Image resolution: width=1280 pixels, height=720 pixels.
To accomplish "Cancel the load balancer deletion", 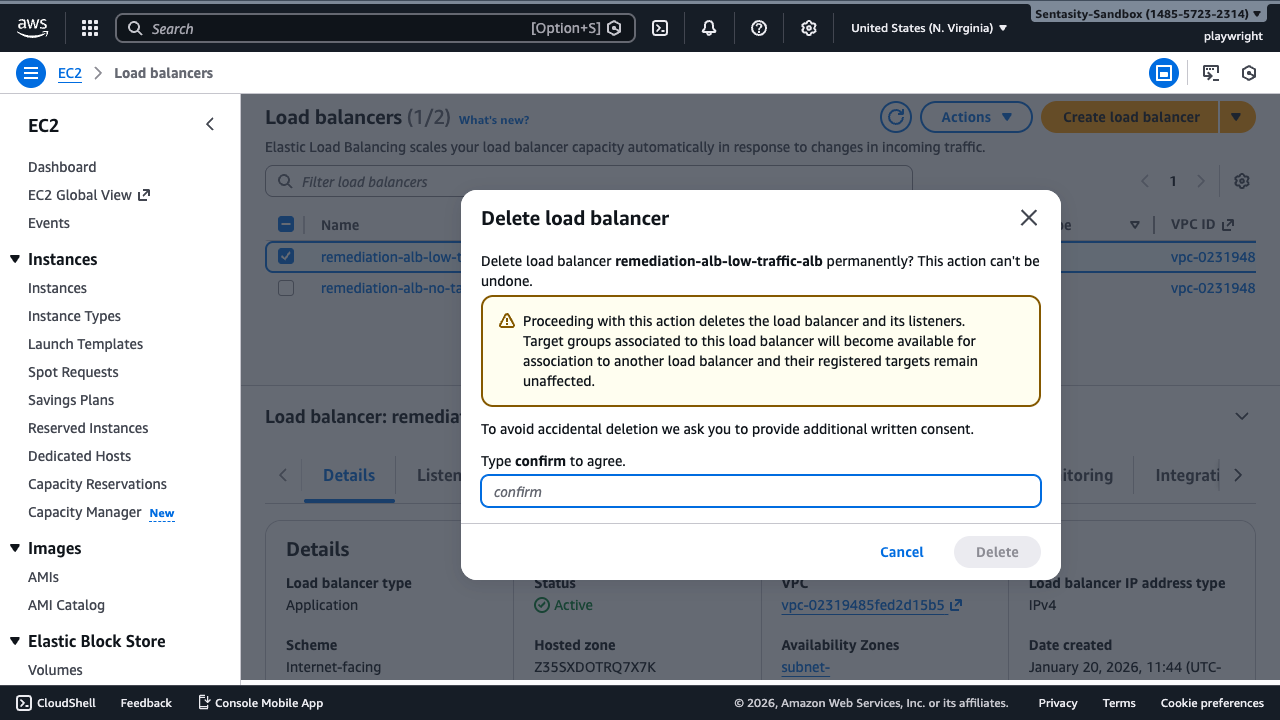I will pos(901,551).
